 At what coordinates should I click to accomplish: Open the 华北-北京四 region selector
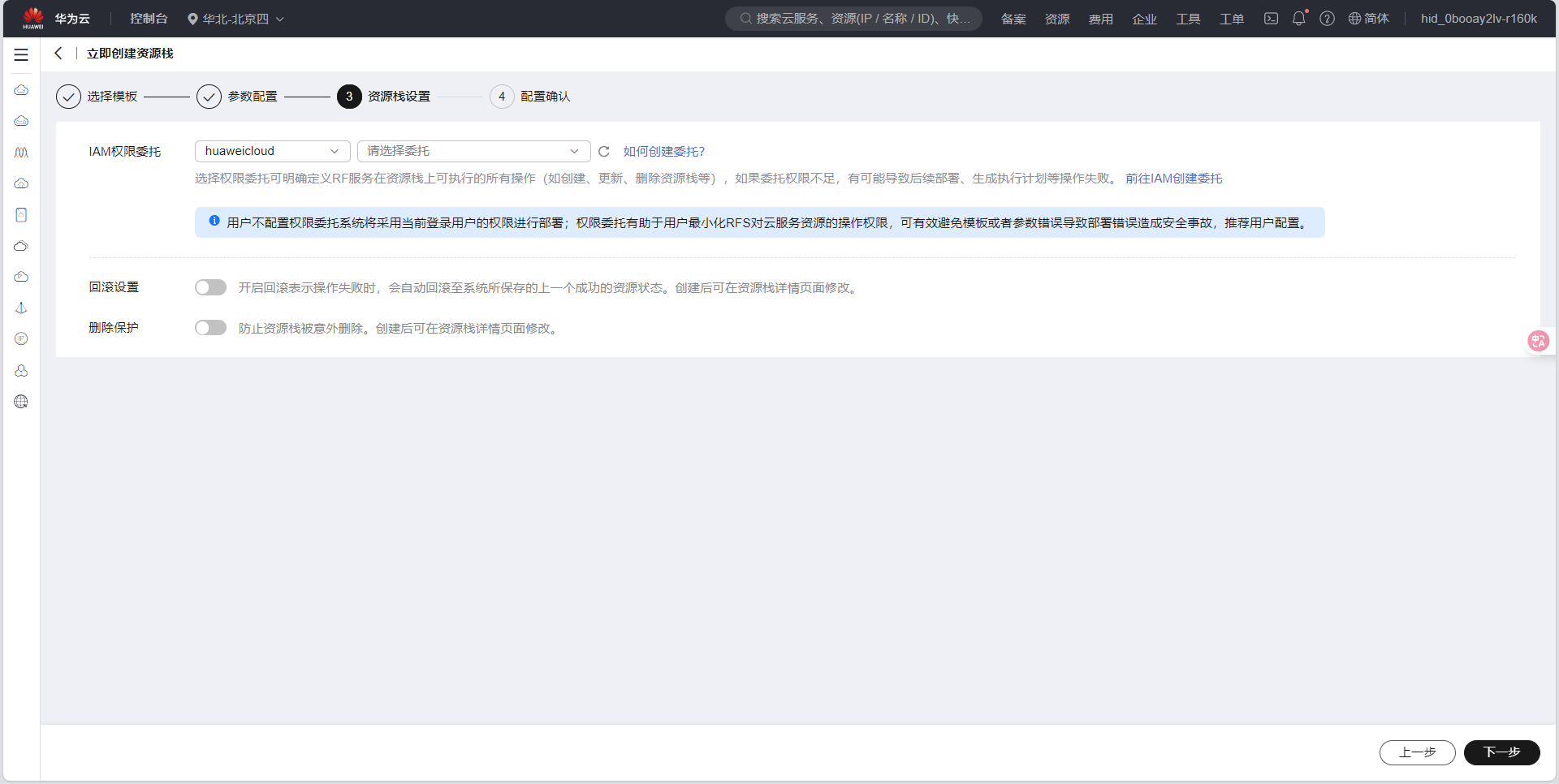pyautogui.click(x=235, y=19)
